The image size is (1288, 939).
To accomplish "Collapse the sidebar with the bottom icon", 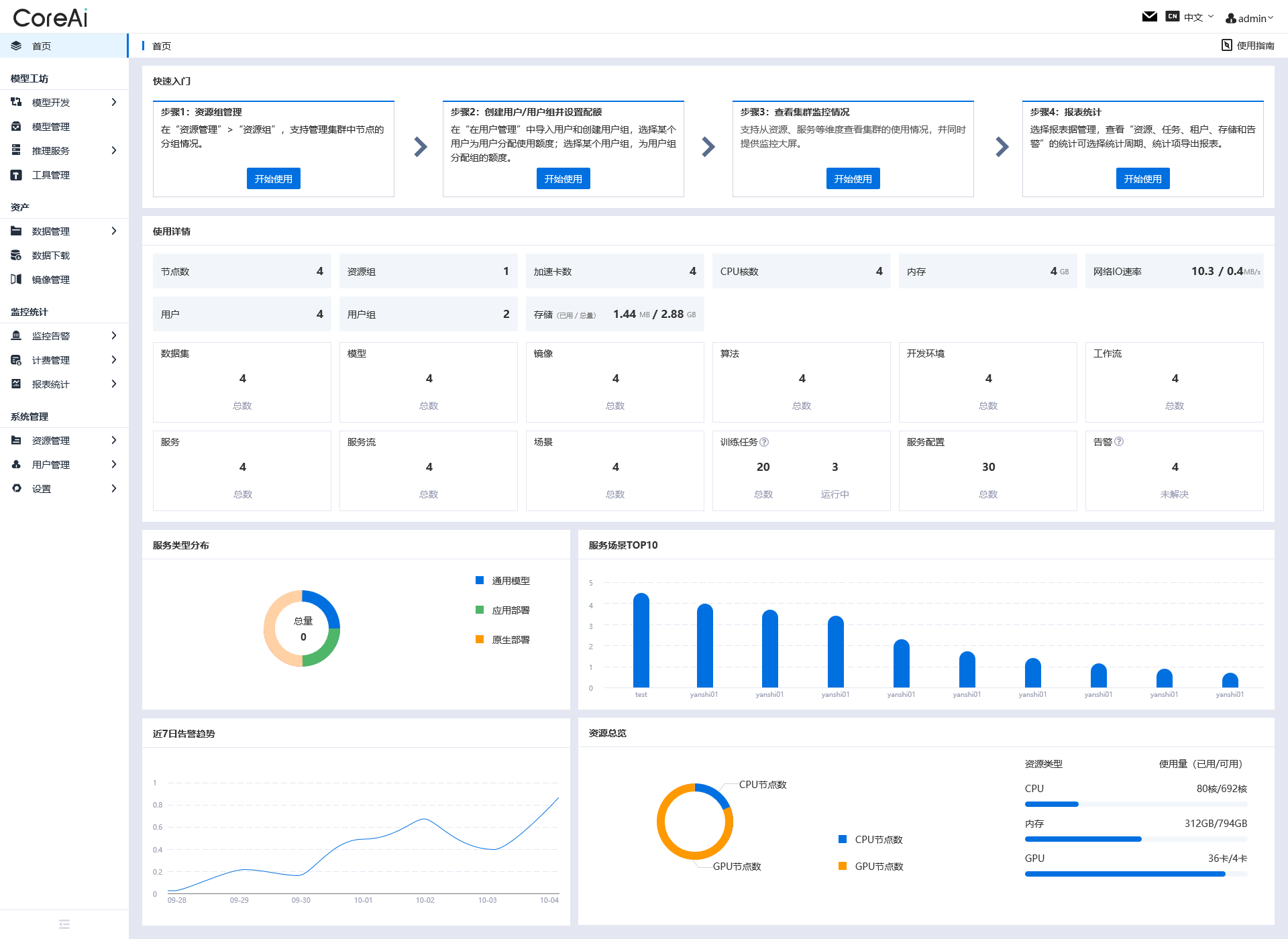I will coord(64,924).
